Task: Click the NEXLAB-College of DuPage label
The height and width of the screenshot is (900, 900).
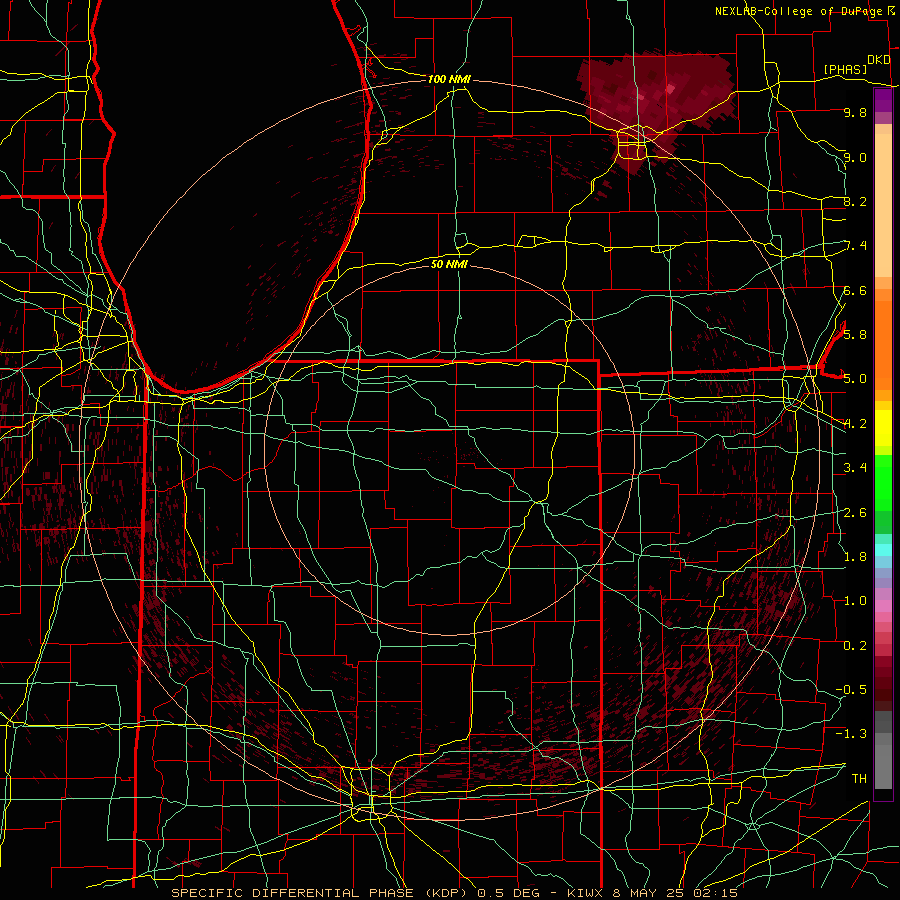Action: tap(800, 11)
